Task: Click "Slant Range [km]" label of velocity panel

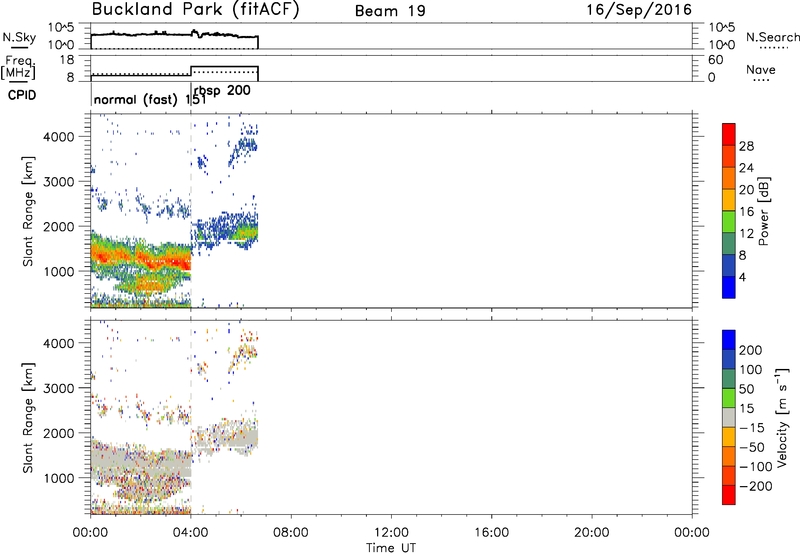Action: point(28,418)
